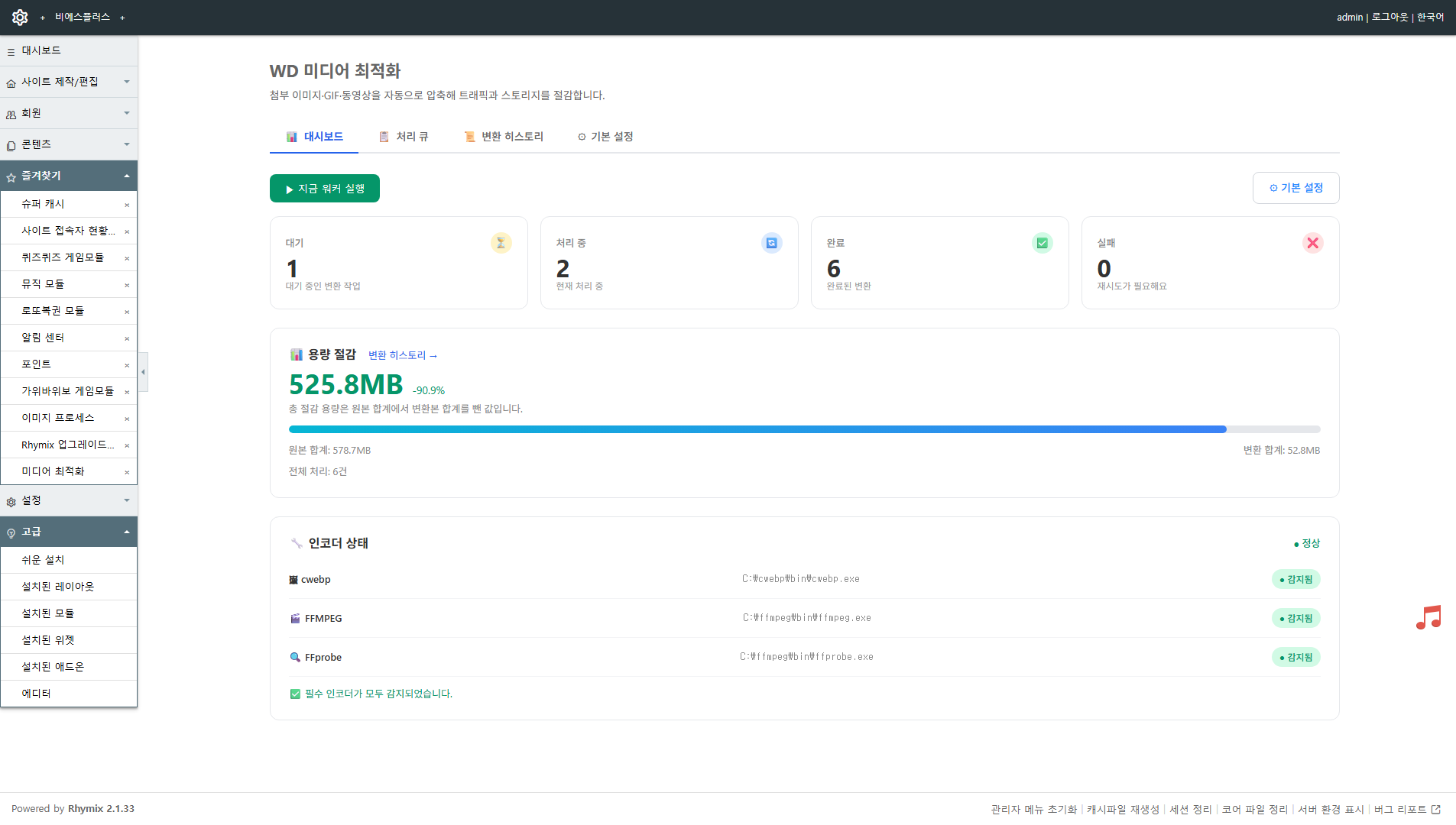Open 에디터 in the sidebar

69,694
